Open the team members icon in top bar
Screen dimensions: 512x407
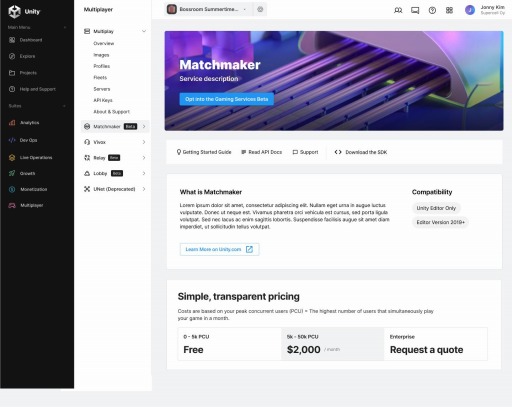click(398, 10)
